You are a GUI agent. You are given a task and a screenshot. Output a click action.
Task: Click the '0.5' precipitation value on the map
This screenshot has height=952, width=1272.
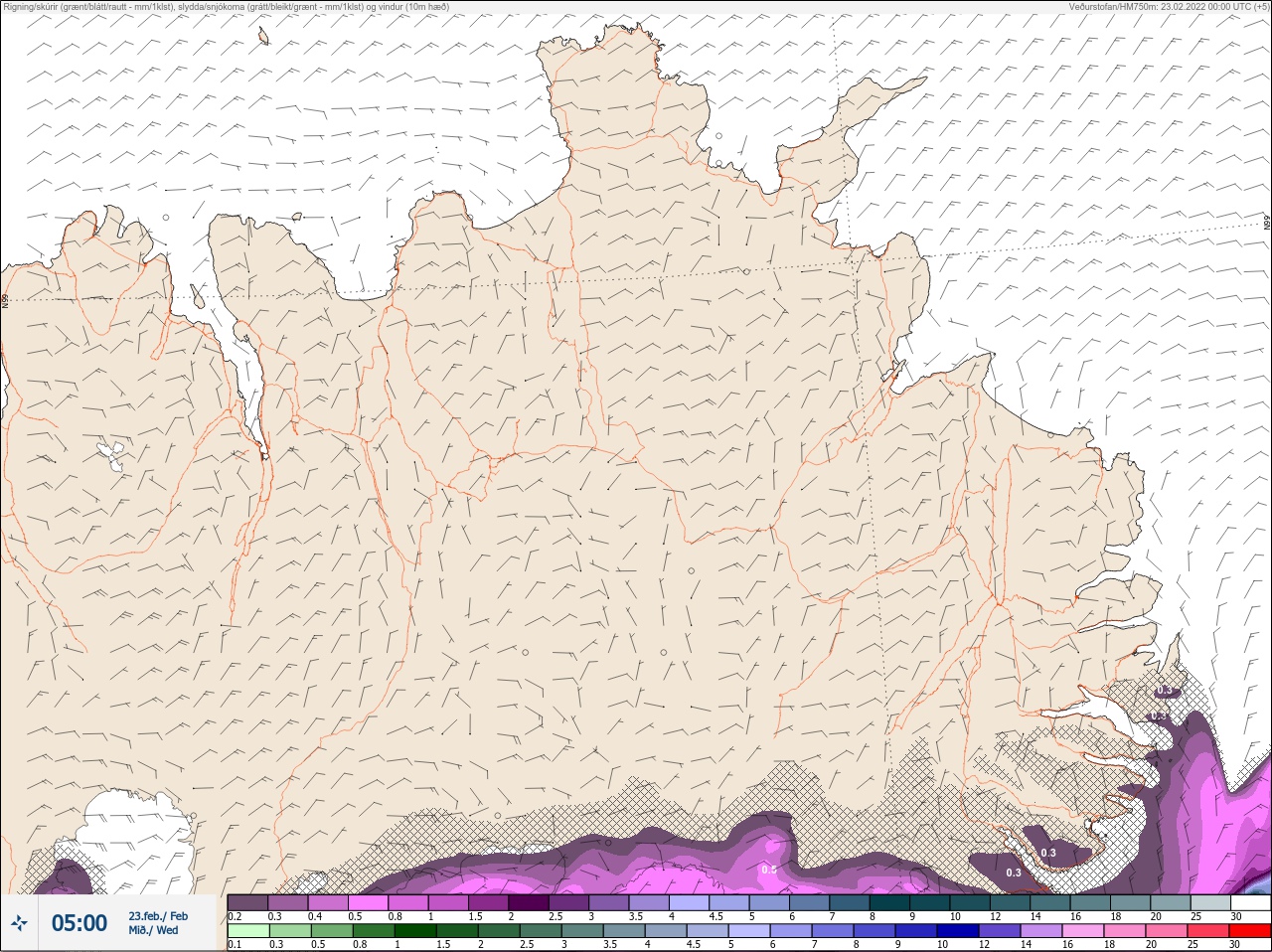click(x=769, y=870)
